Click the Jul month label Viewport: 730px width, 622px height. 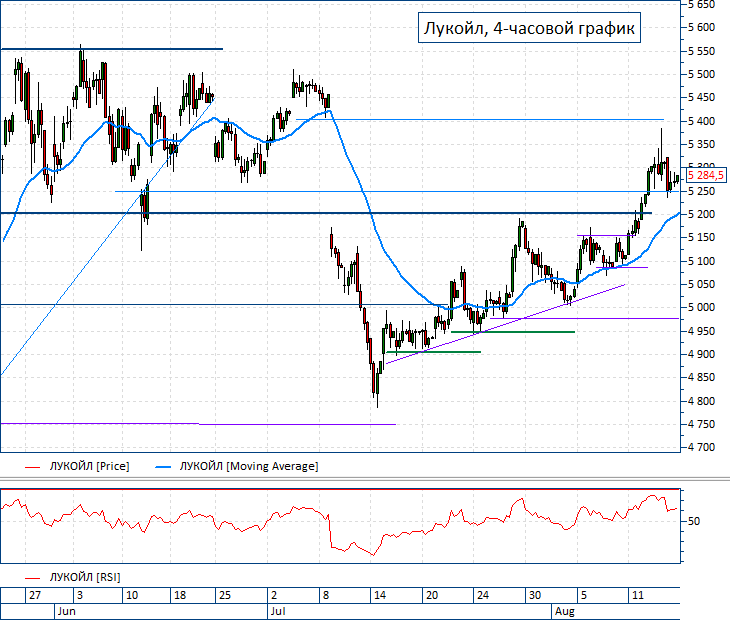(x=277, y=612)
